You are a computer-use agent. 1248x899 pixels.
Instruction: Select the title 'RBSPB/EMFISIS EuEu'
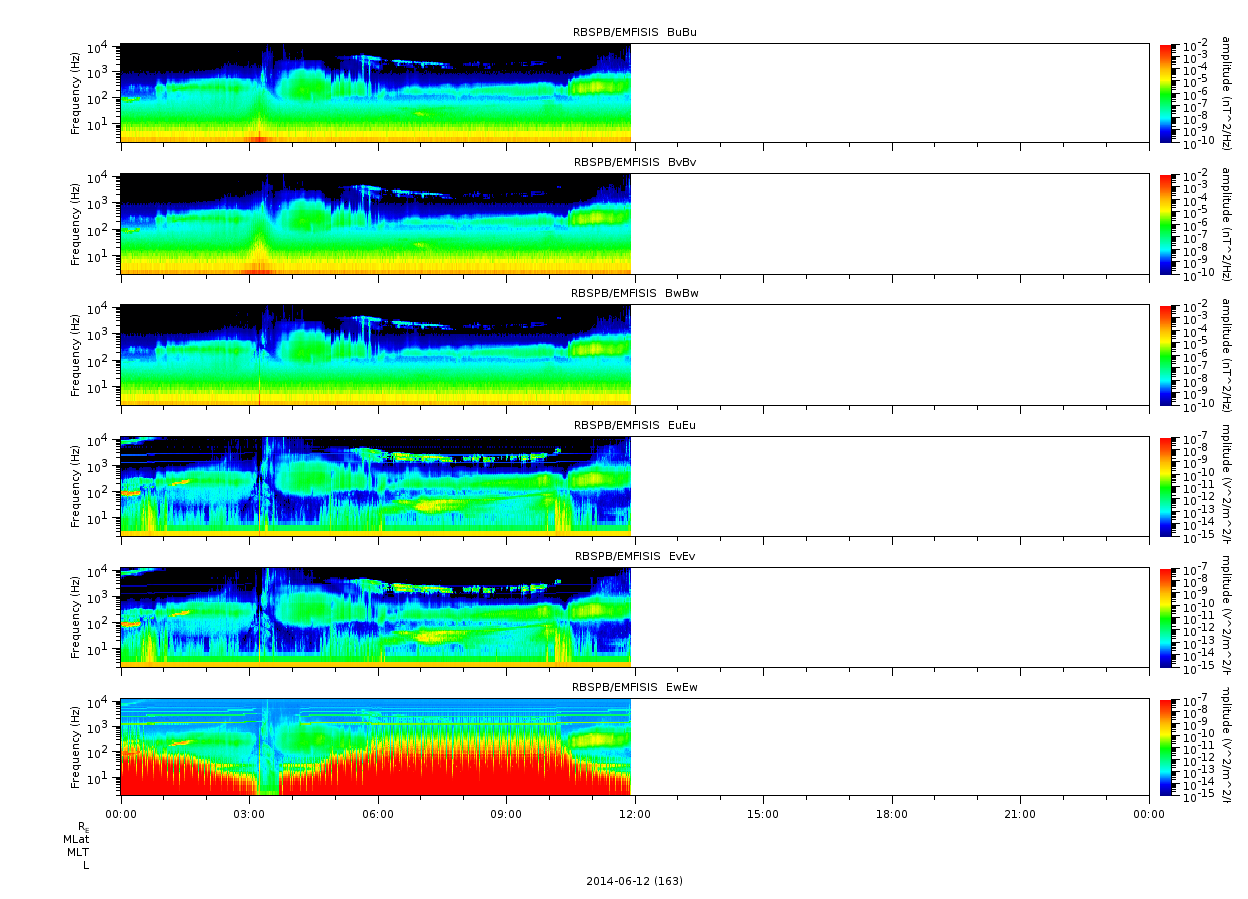coord(634,425)
